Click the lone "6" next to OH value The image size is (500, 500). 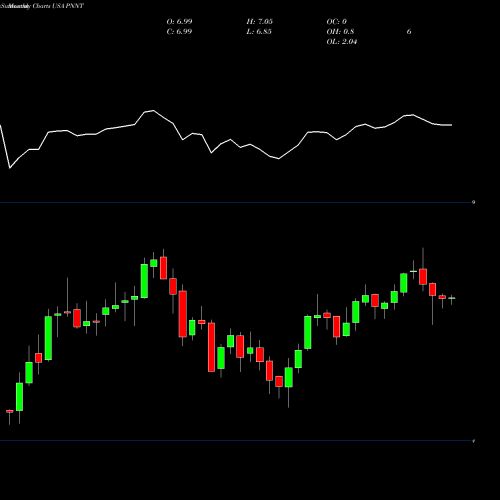click(x=409, y=32)
